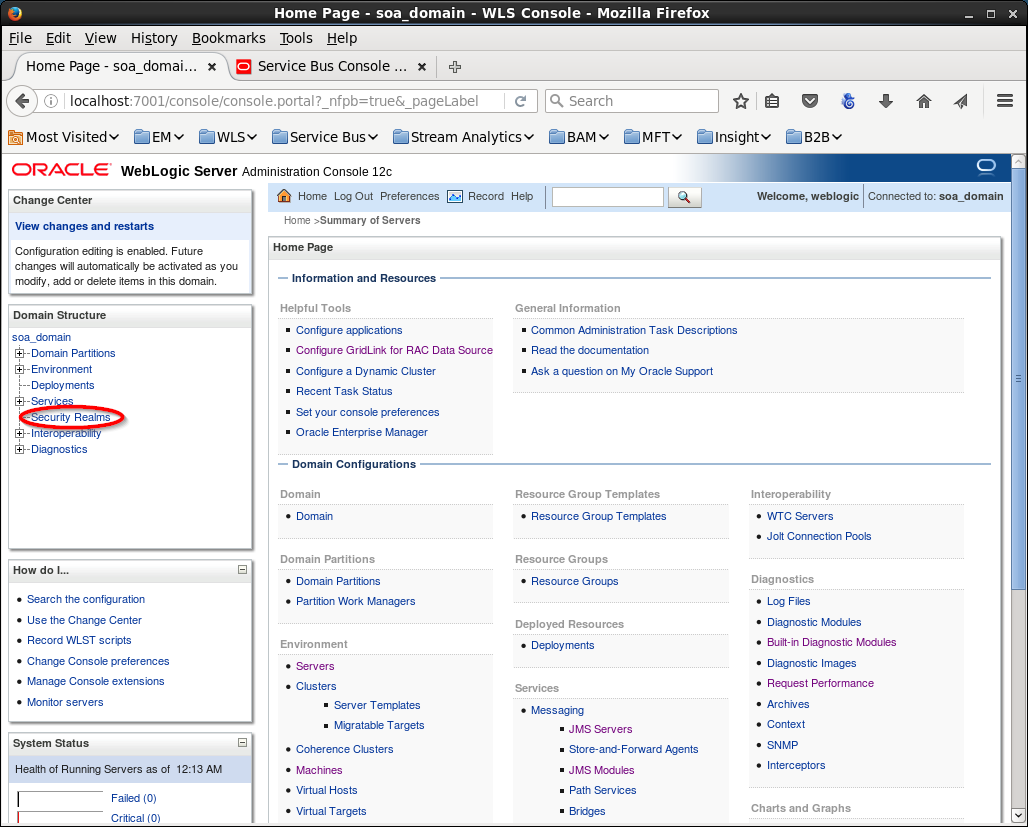Viewport: 1028px width, 827px height.
Task: Click the browser home icon
Action: pos(924,101)
